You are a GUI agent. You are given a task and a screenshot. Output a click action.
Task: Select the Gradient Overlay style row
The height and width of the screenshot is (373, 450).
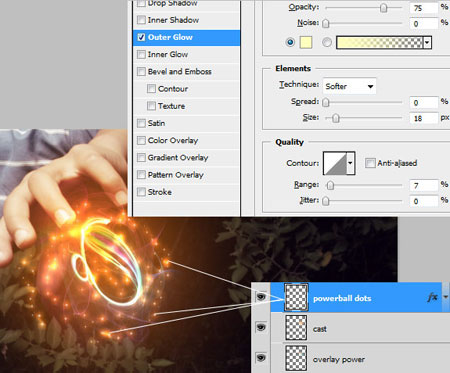[x=186, y=158]
